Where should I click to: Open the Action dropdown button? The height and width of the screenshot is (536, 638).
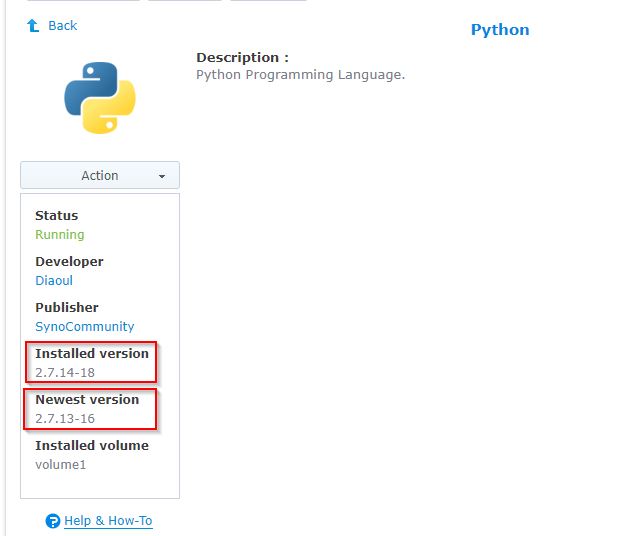100,175
